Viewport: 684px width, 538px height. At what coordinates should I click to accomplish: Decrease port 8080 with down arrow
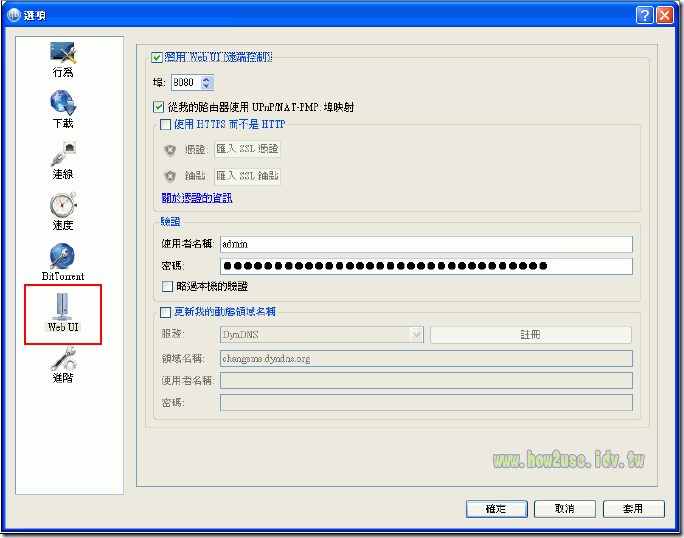(x=207, y=87)
